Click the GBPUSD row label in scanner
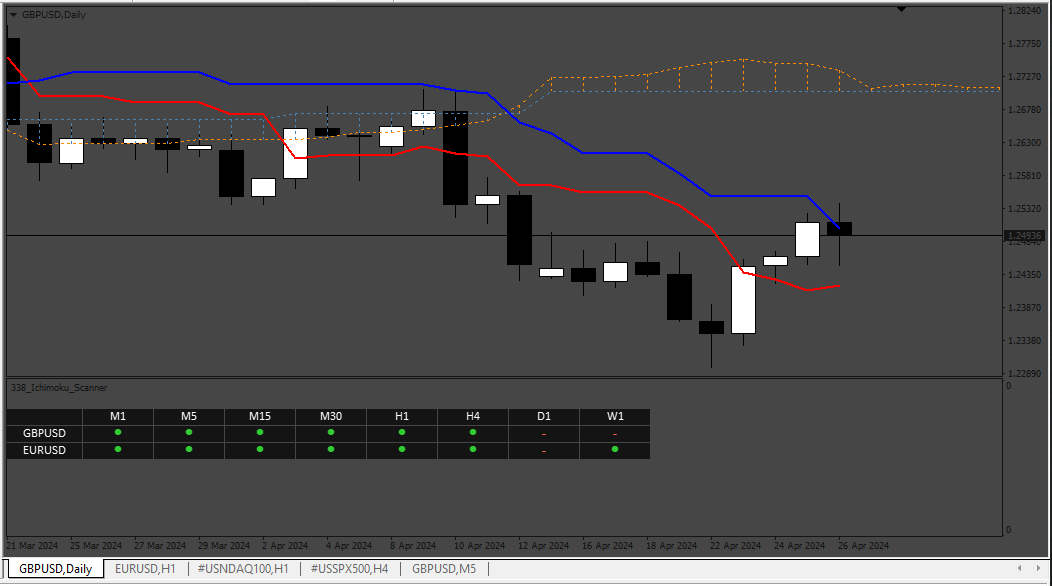Viewport: 1052px width, 586px height. [44, 434]
